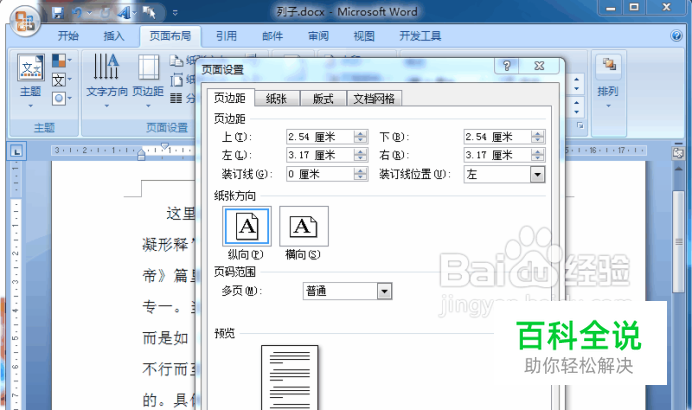Switch to the 文档网格 dialog tab
The image size is (692, 410).
374,98
